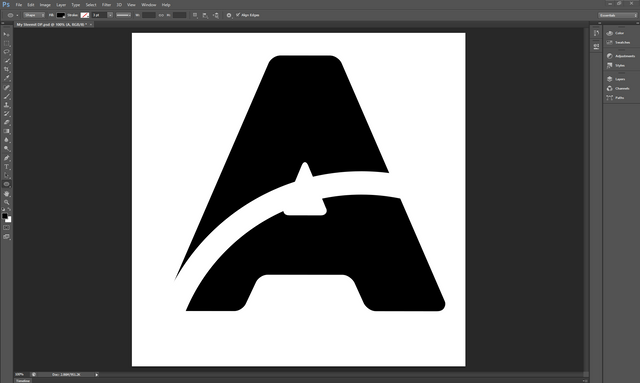Select the Magic Wand tool

click(7, 61)
